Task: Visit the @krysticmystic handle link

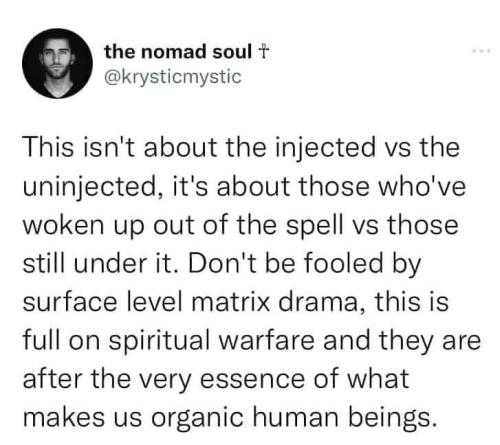Action: point(173,77)
